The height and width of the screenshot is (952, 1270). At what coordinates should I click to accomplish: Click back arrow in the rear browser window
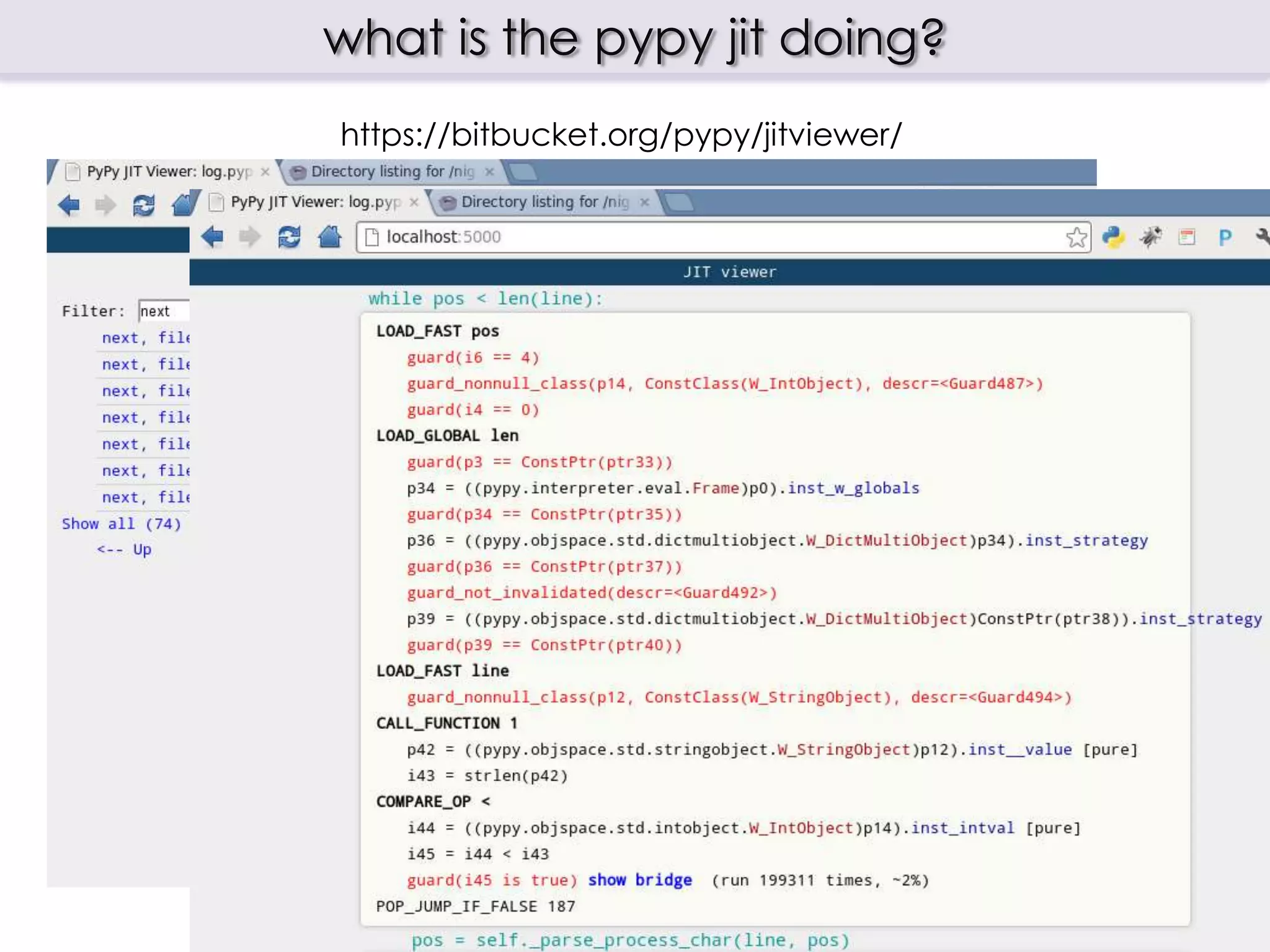pyautogui.click(x=69, y=205)
